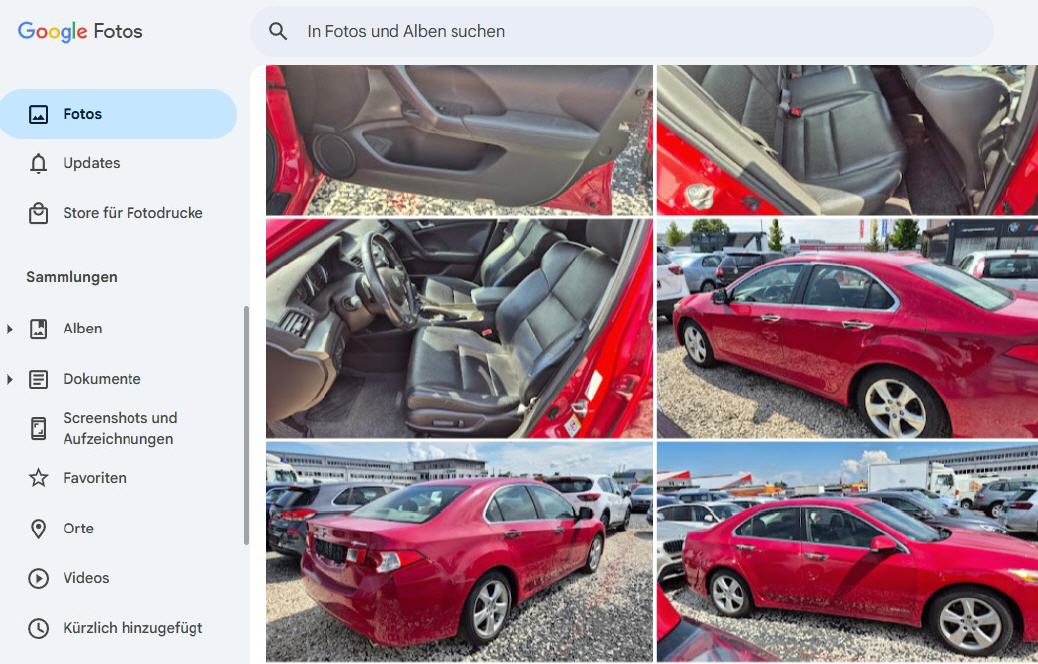Click the Kürzlich hinzugefügt clock icon
Viewport: 1038px width, 664px height.
point(38,628)
